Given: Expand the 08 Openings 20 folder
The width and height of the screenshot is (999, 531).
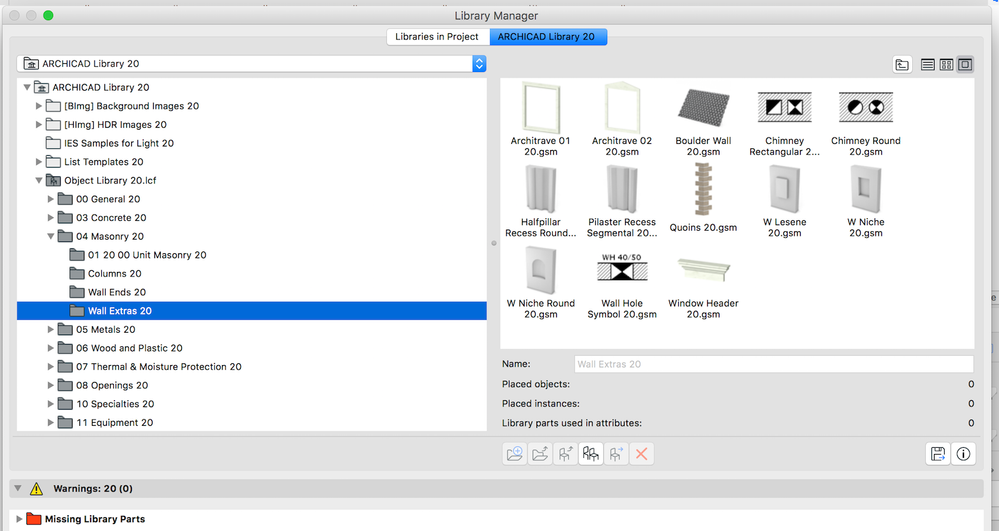Looking at the screenshot, I should [51, 385].
